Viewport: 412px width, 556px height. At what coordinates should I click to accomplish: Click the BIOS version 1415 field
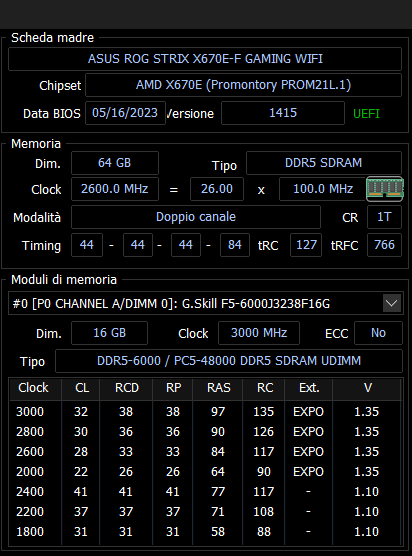[283, 113]
